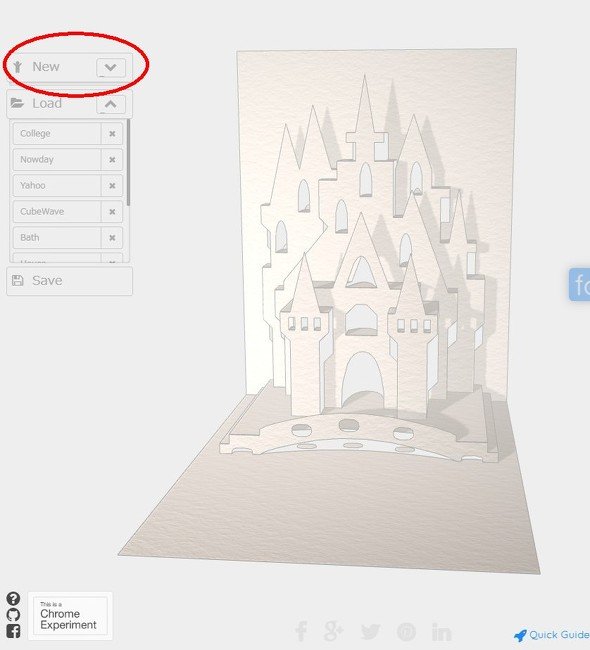The height and width of the screenshot is (650, 590).
Task: Click the Save floppy disk icon
Action: click(17, 281)
